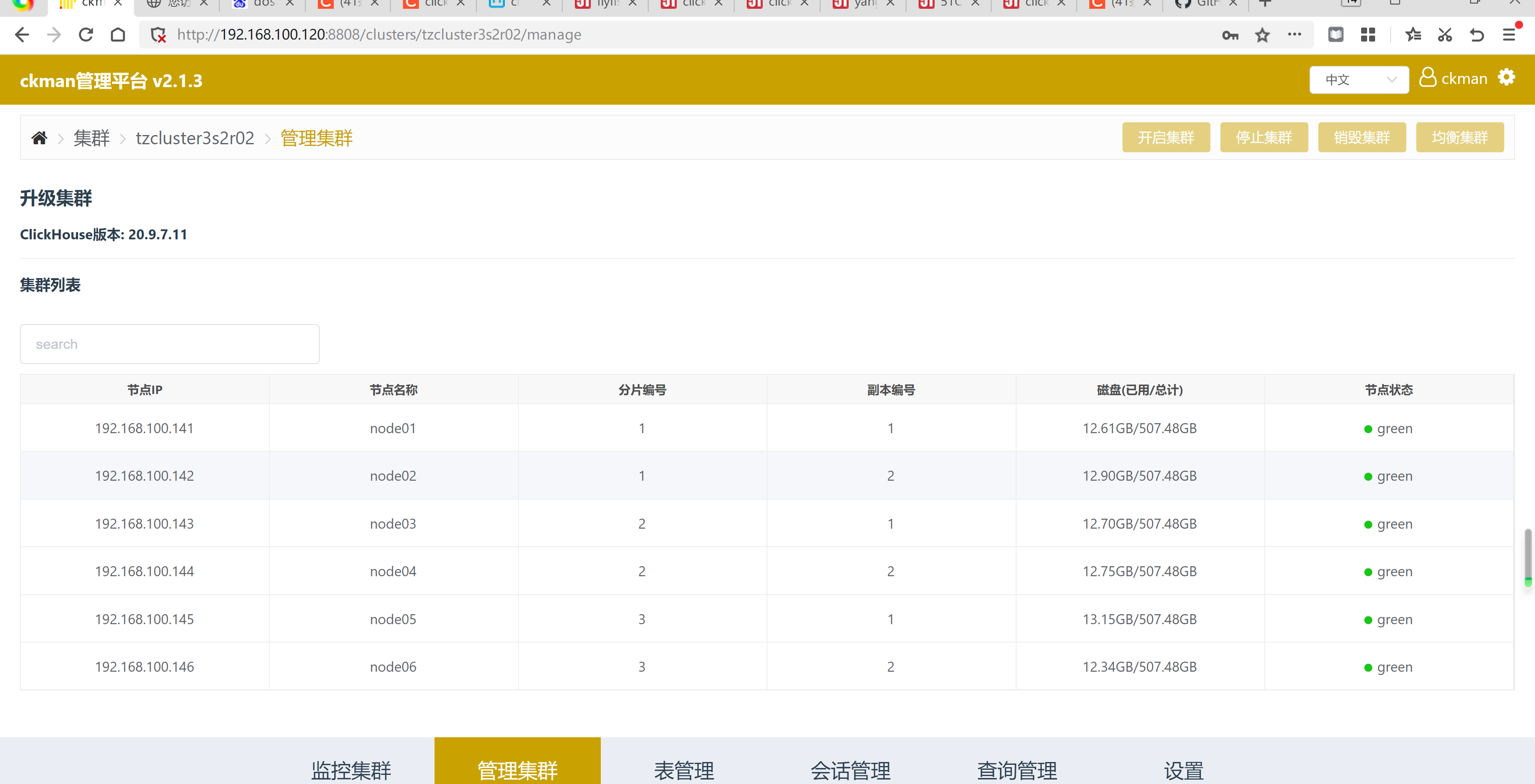Click IP cell 192.168.100.143
The width and height of the screenshot is (1535, 784).
click(x=145, y=523)
